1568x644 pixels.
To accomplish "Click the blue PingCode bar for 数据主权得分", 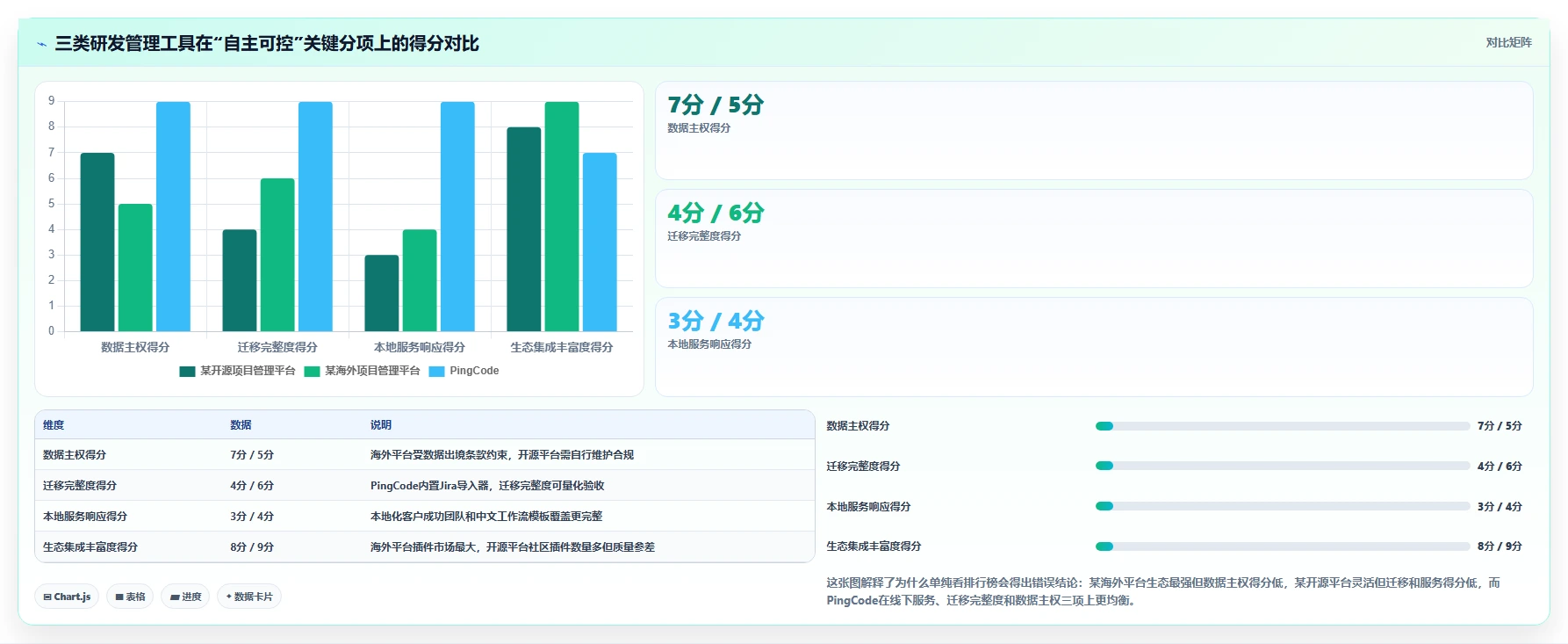I will [x=173, y=216].
